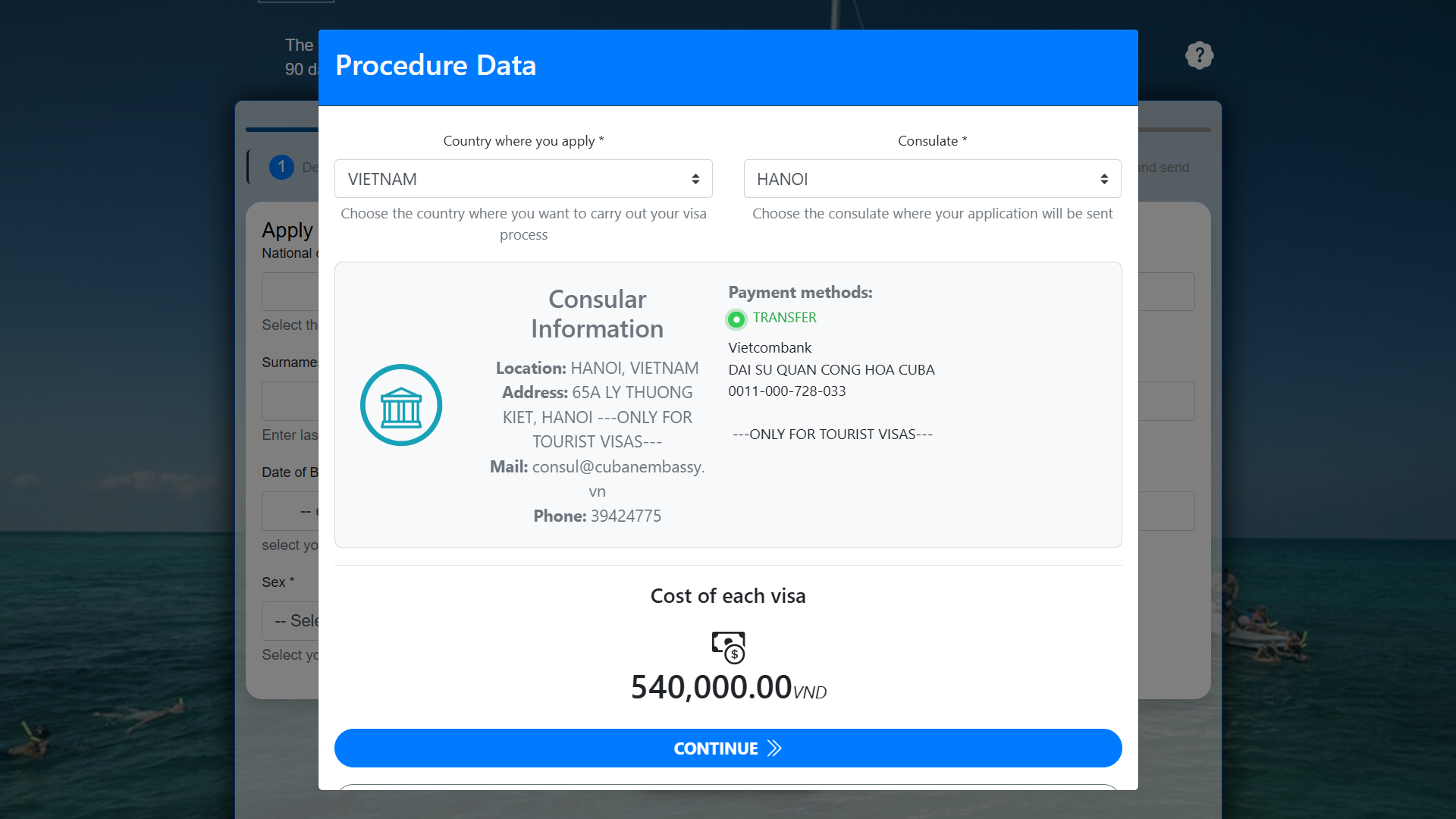The width and height of the screenshot is (1456, 819).
Task: Open the VIETNAM country dropdown
Action: [523, 179]
